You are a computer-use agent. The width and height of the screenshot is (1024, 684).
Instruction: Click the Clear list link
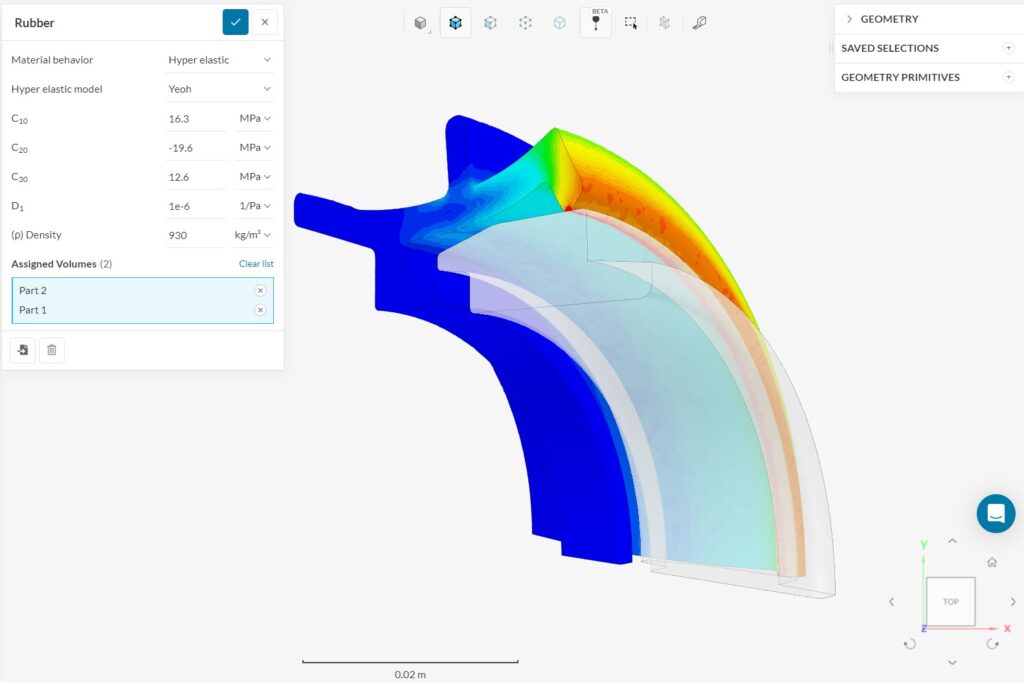[x=255, y=263]
